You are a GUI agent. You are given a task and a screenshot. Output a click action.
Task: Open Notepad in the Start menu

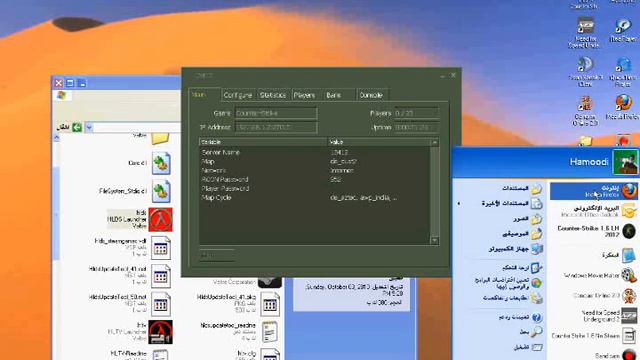594,255
